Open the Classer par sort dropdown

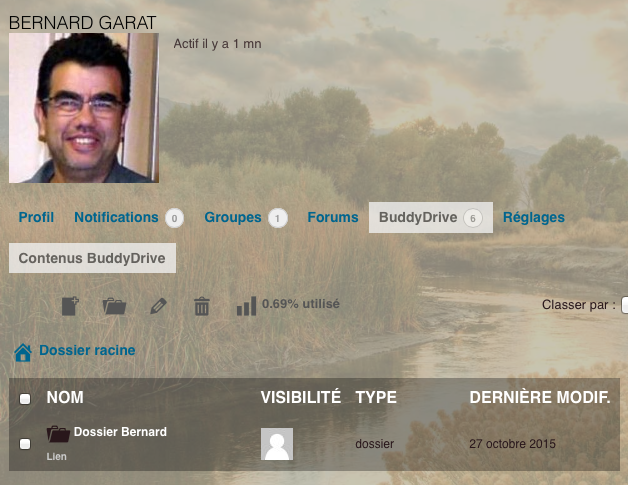click(624, 305)
